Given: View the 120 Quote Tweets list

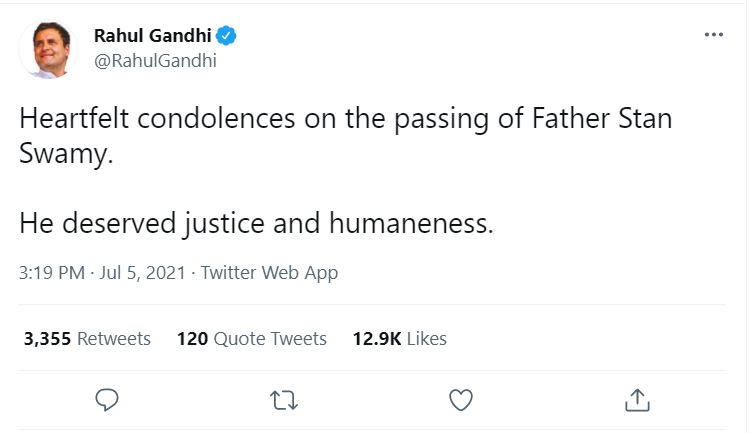Looking at the screenshot, I should pyautogui.click(x=251, y=339).
